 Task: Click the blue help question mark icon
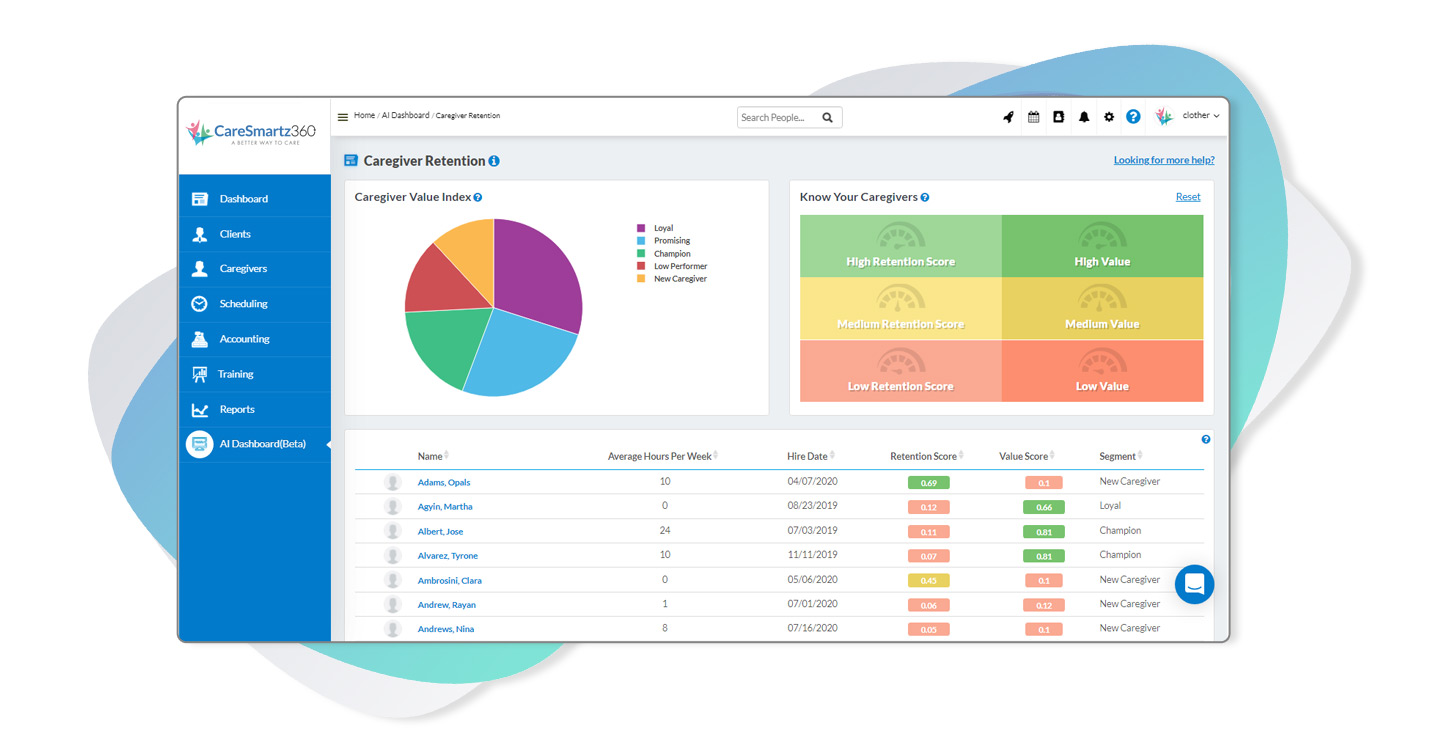tap(1133, 117)
